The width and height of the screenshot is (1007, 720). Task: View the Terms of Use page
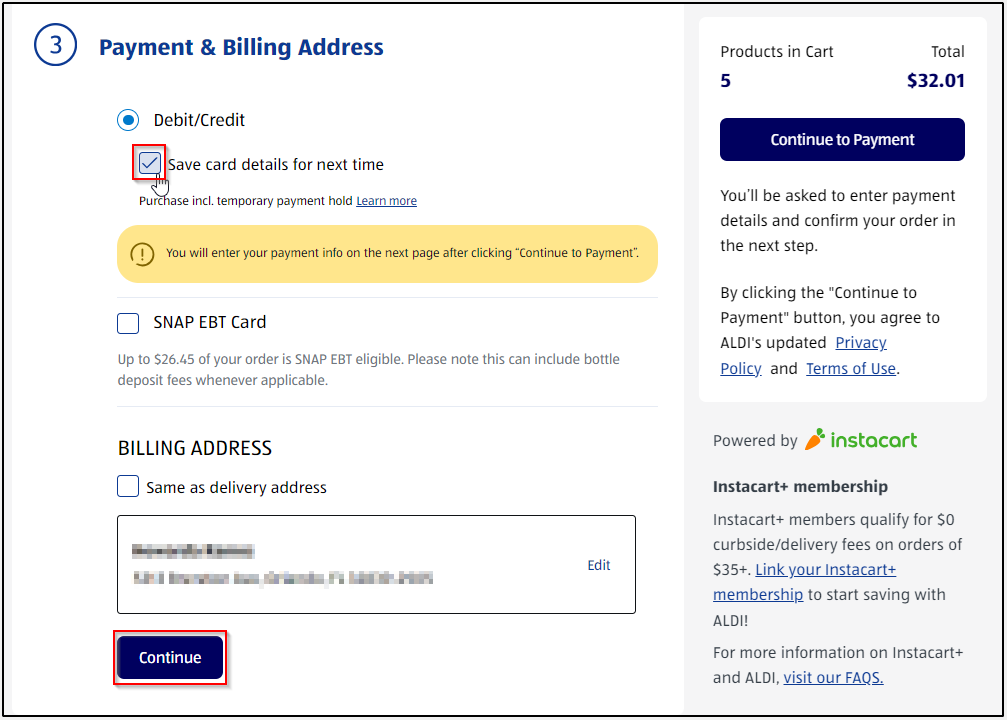(x=850, y=368)
